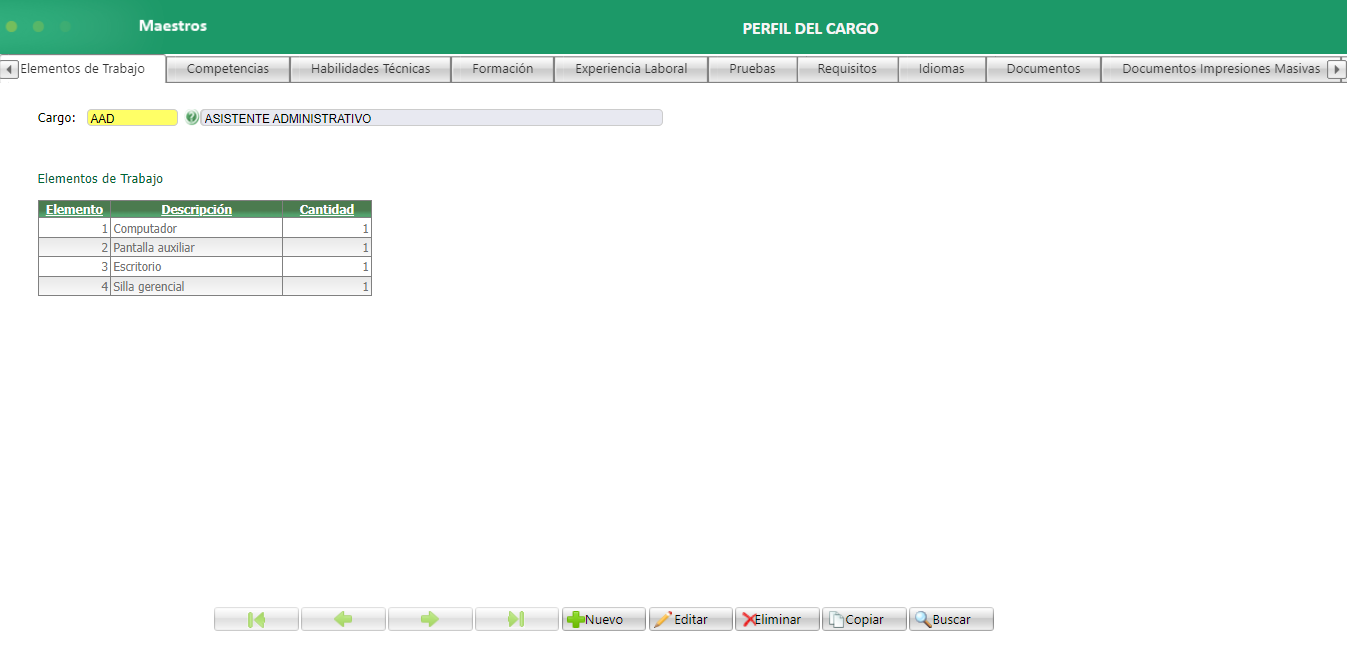This screenshot has width=1347, height=662.
Task: Sort by Descripción column header
Action: coord(197,210)
